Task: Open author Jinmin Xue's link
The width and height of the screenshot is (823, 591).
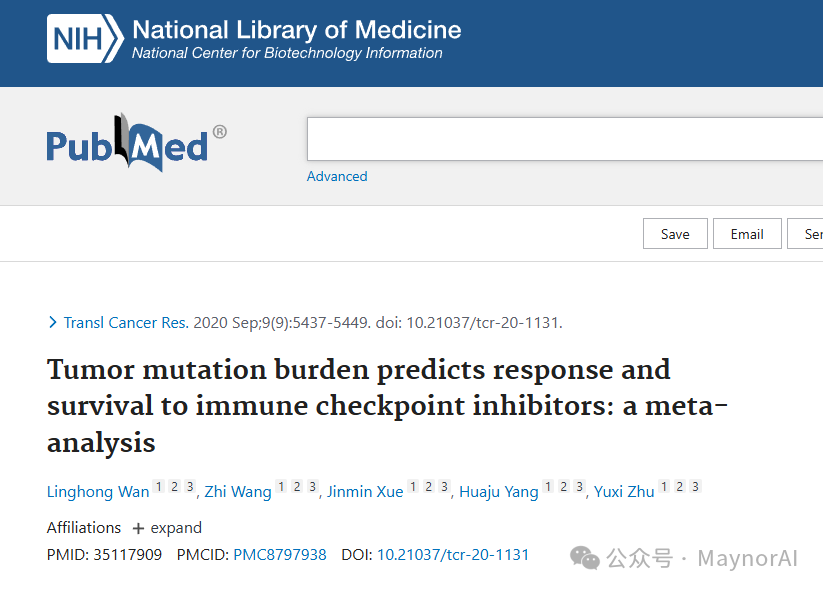Action: [365, 492]
